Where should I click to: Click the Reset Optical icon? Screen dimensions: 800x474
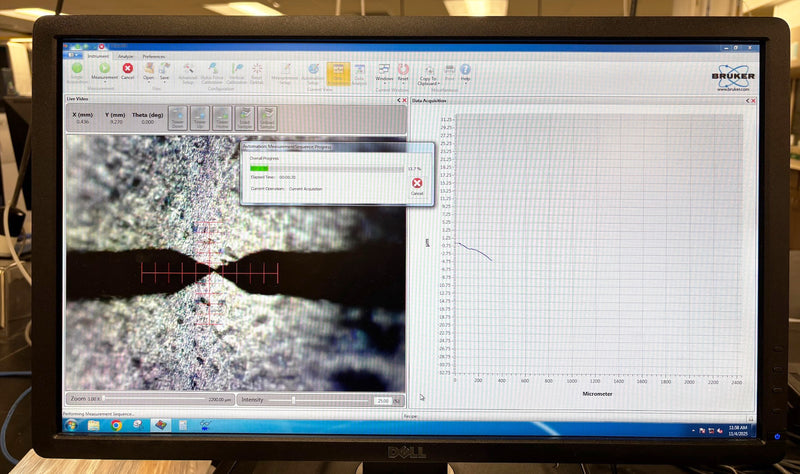point(257,69)
